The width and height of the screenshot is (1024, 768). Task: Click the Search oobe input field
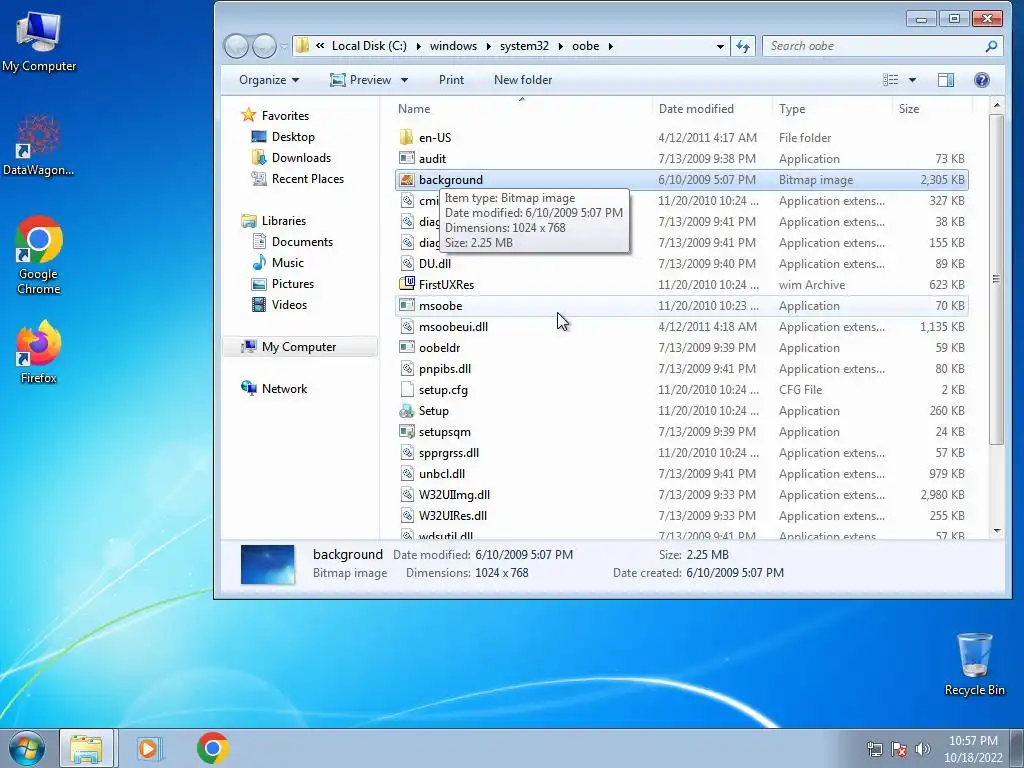[875, 46]
